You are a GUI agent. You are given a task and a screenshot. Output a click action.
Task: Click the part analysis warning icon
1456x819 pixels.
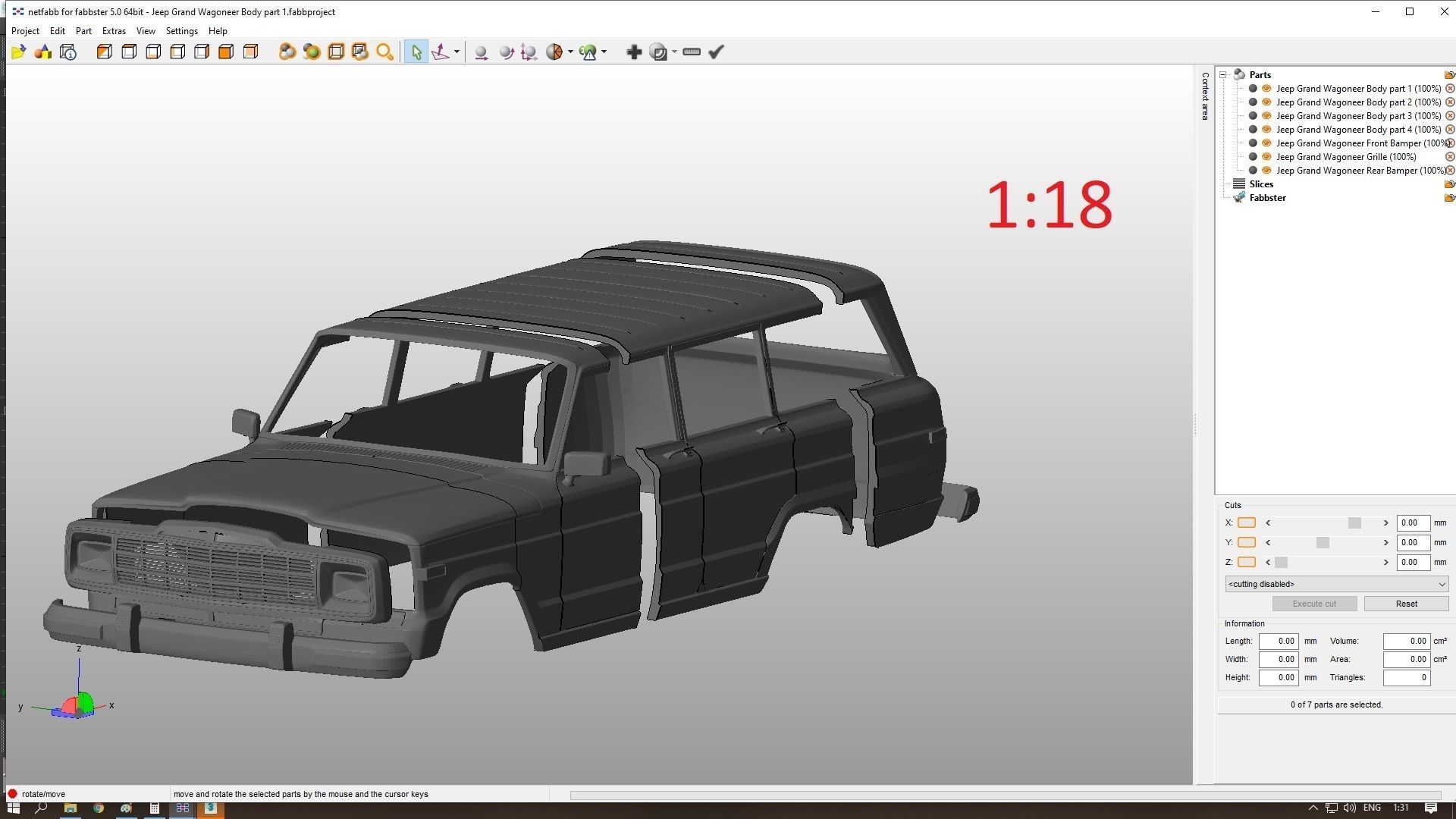(588, 52)
